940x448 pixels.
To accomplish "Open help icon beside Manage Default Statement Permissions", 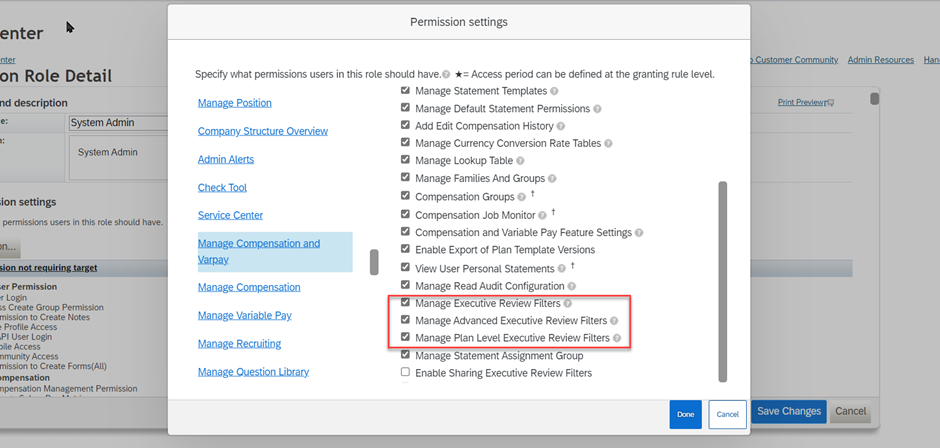I will coord(597,109).
